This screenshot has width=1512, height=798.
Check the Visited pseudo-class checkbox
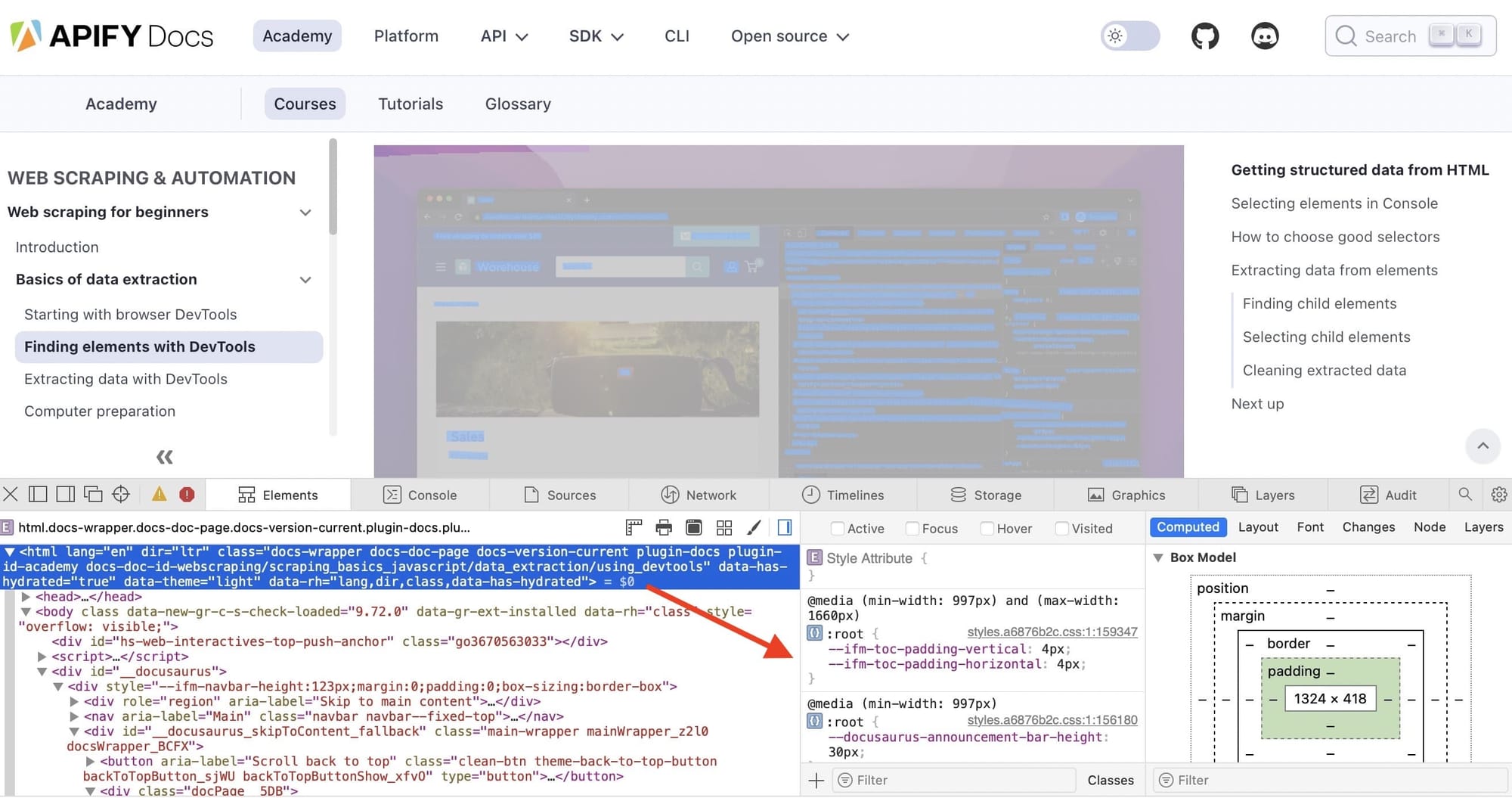click(x=1061, y=528)
